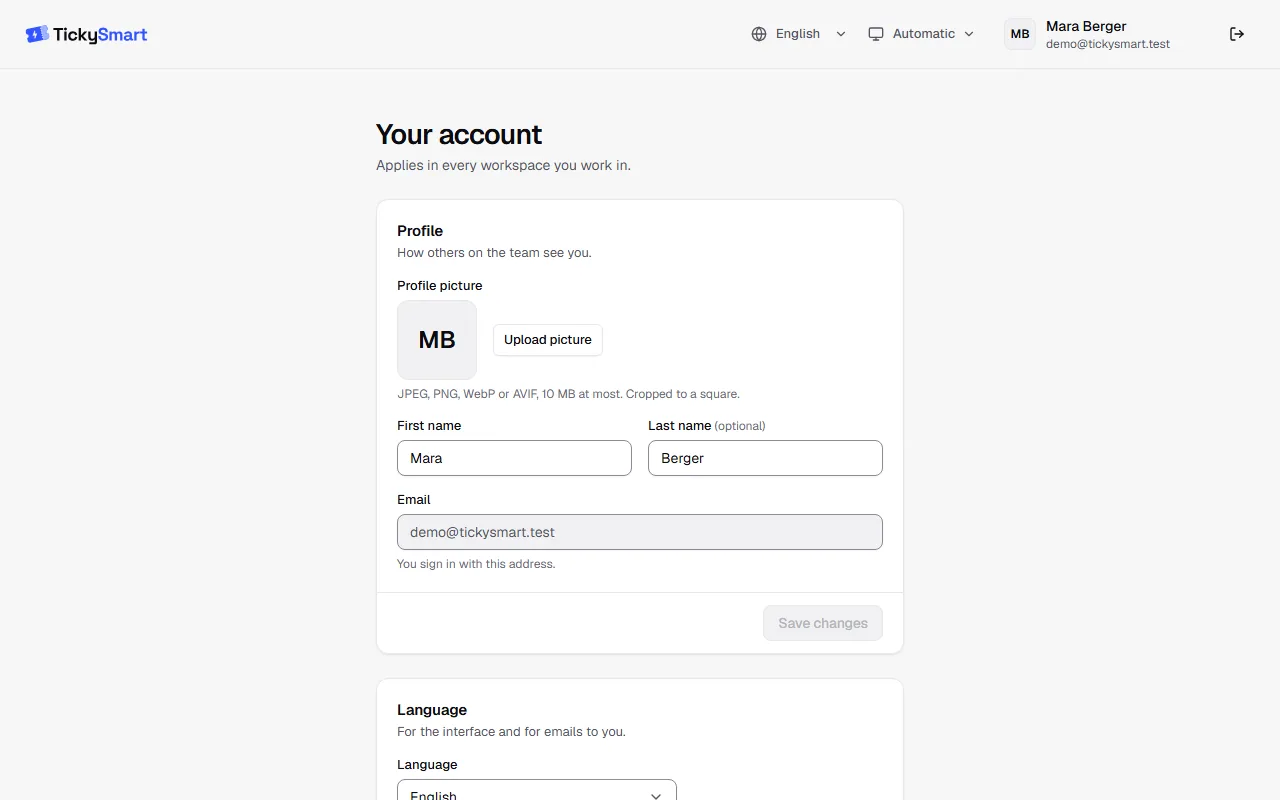Click the Last name (optional) label
Image resolution: width=1280 pixels, height=800 pixels.
click(707, 426)
